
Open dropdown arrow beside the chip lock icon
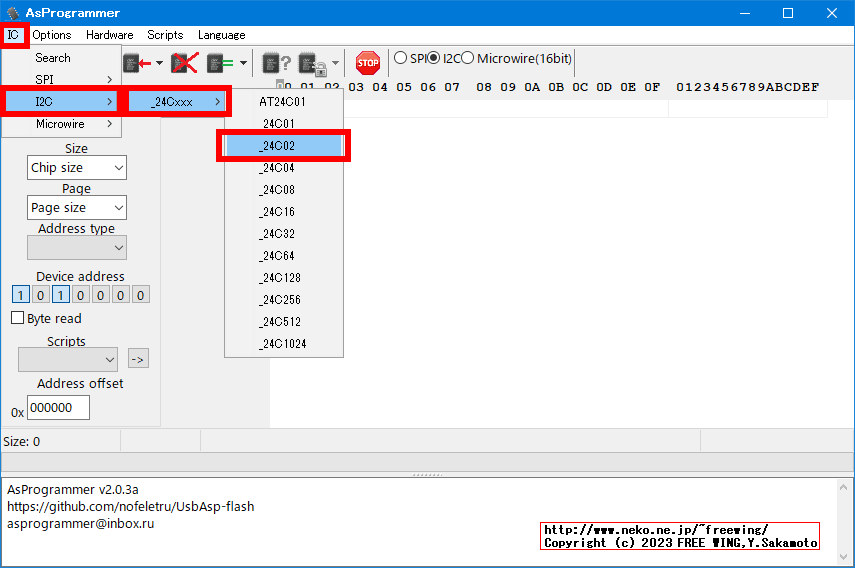tap(335, 64)
